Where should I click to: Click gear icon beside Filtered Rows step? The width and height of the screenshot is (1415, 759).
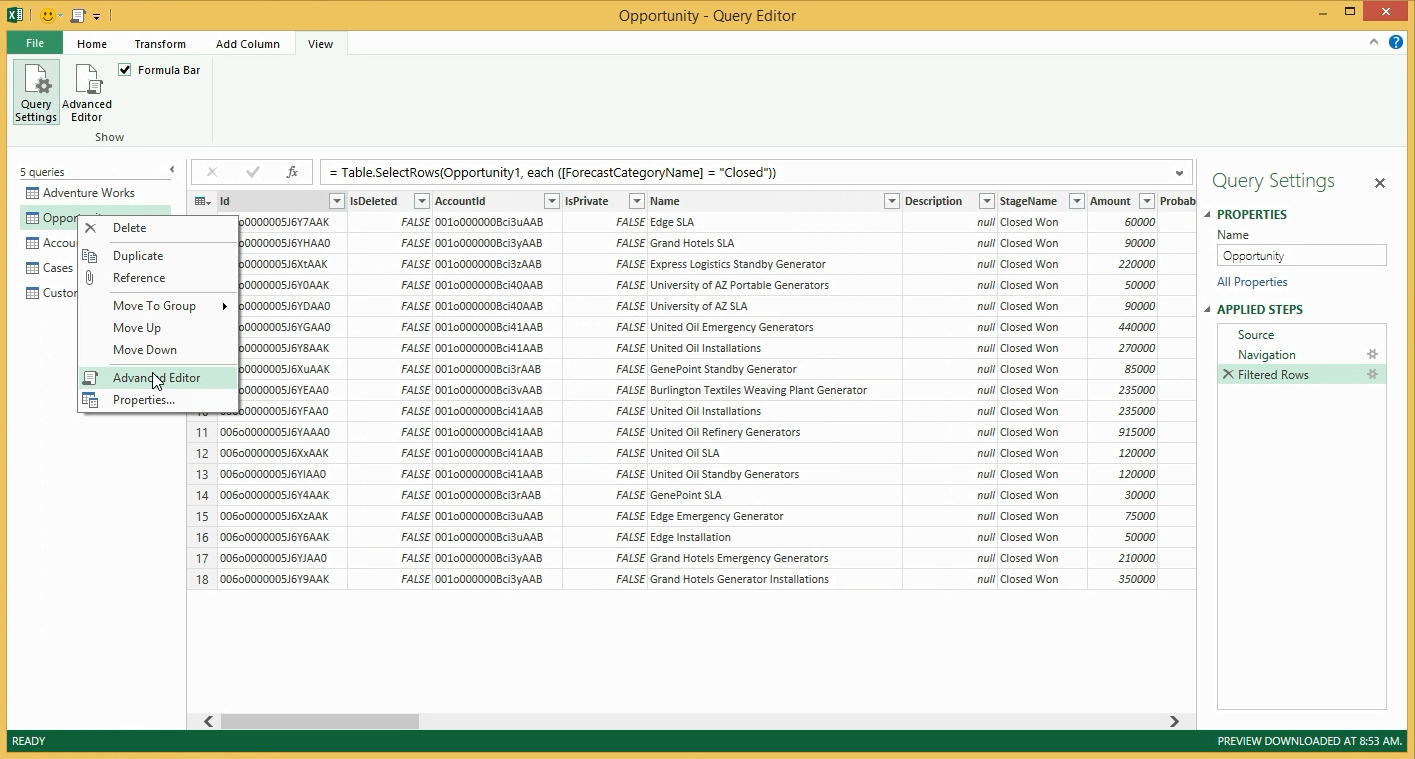(x=1372, y=375)
